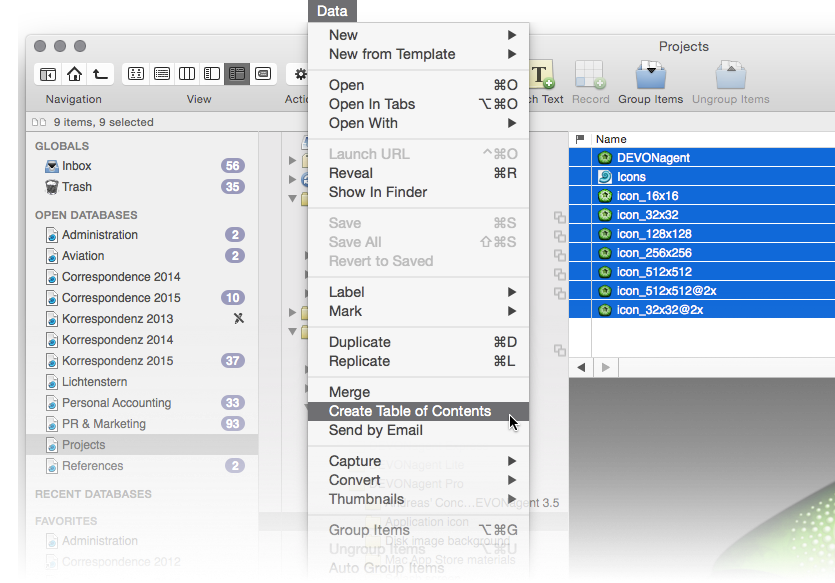Switch to the tag view button
Image resolution: width=835 pixels, height=583 pixels.
[263, 74]
